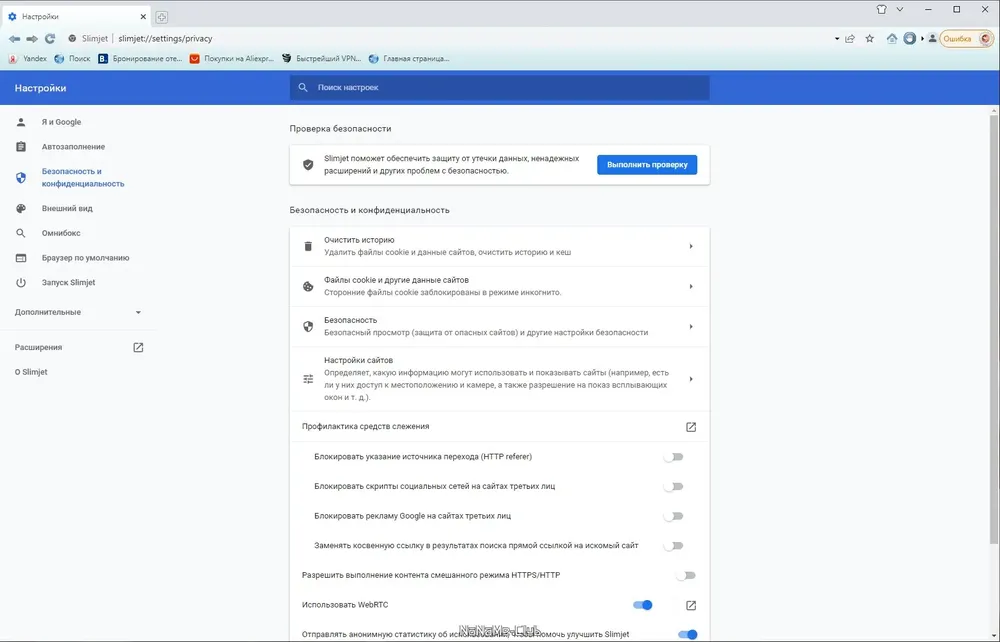Open the Бронирование оте... bookmark
The height and width of the screenshot is (642, 1000).
click(x=140, y=59)
